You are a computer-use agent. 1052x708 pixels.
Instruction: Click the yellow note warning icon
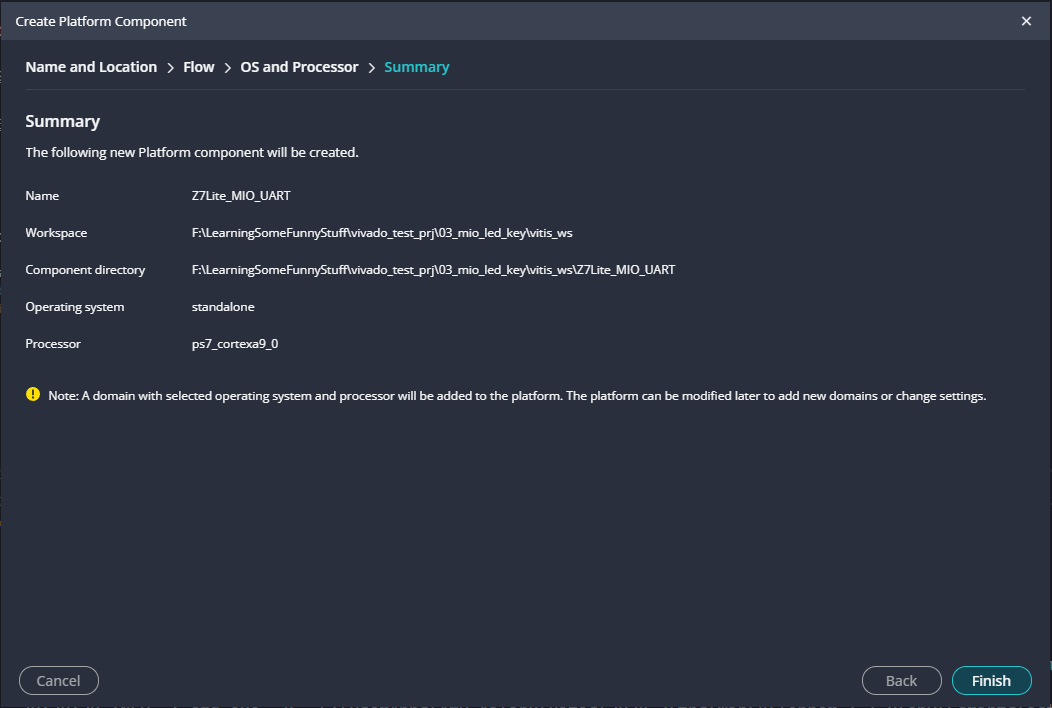coord(33,394)
